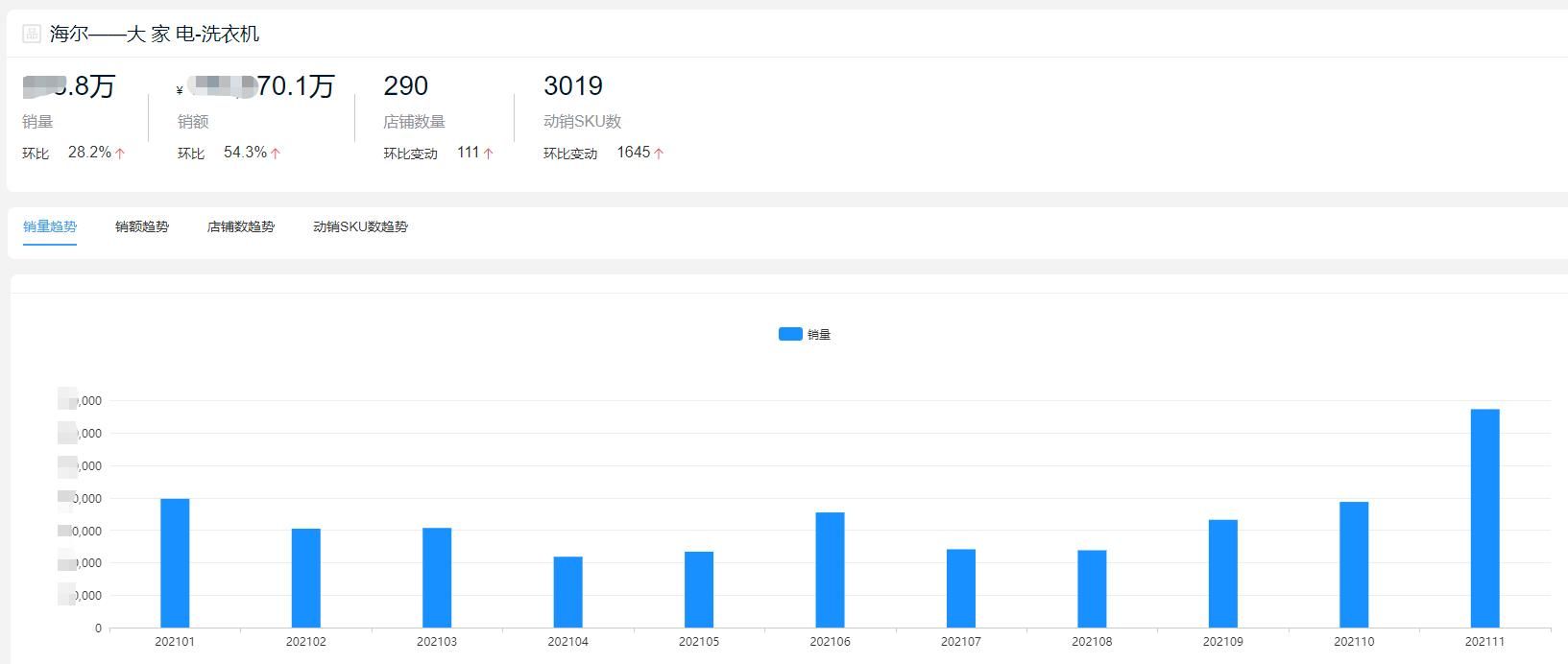Click the up arrow beside 1645
Viewport: 1568px width, 664px height.
click(659, 154)
